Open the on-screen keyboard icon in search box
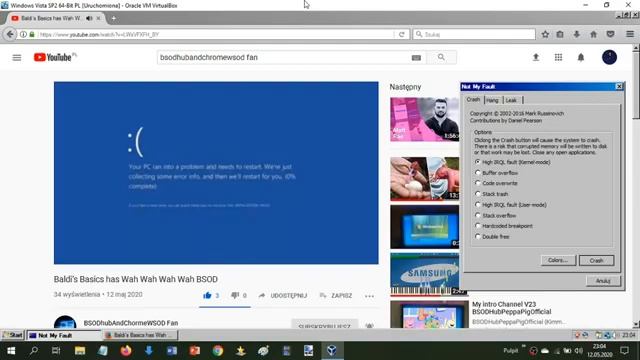This screenshot has height=360, width=640. [x=416, y=58]
